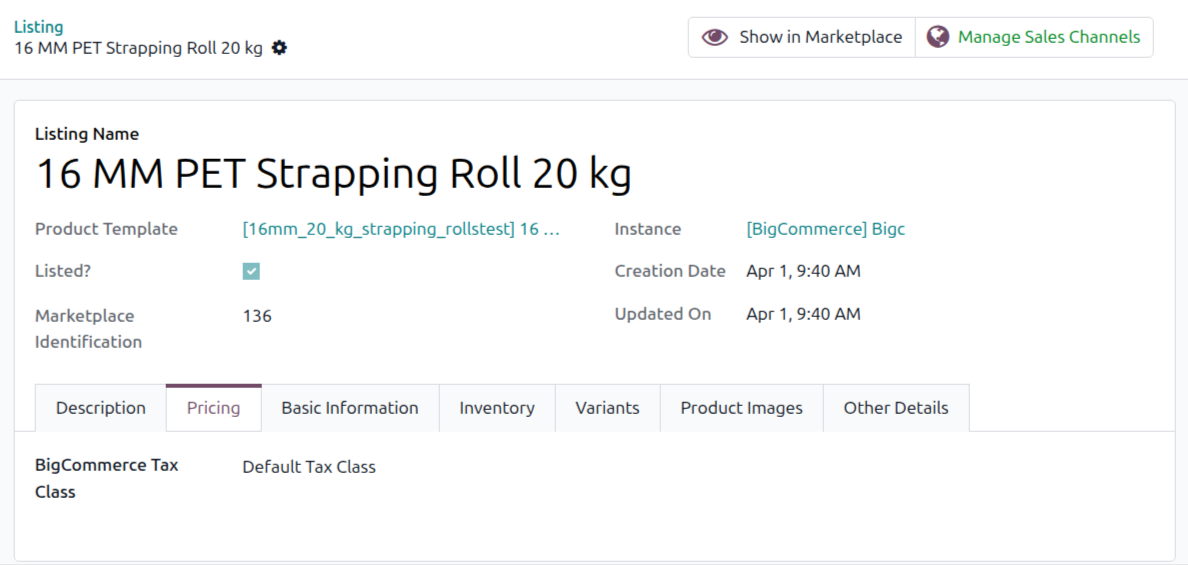Click the globe icon on Manage Sales Channels

[x=938, y=37]
